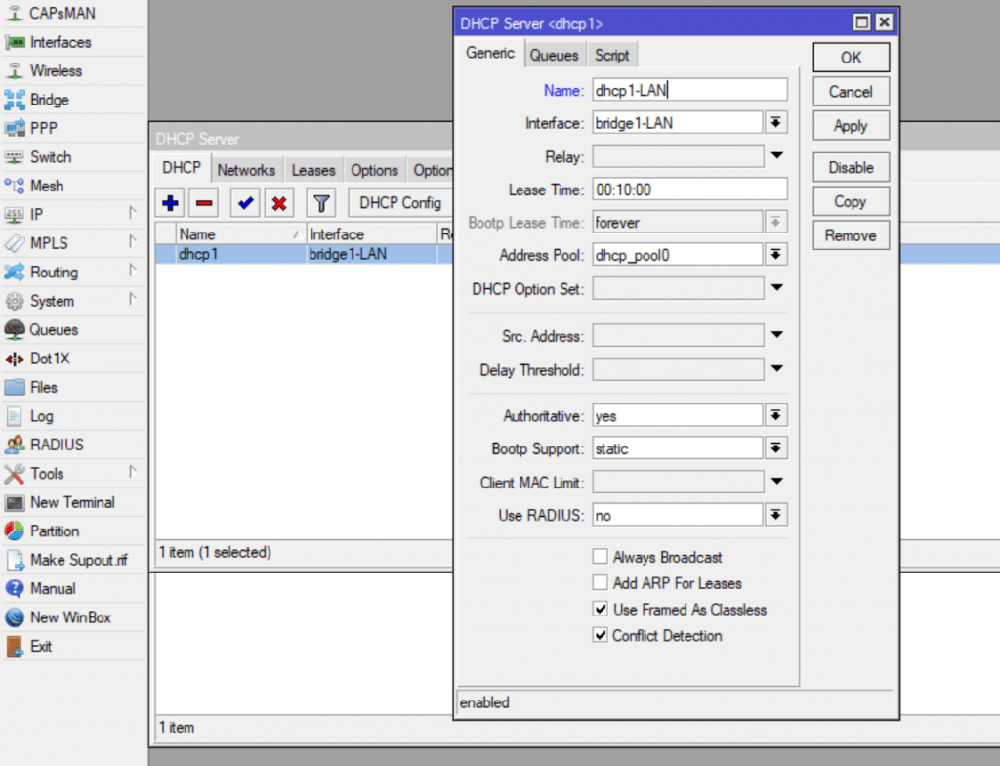1000x766 pixels.
Task: Open the Bootp Support dropdown
Action: click(x=776, y=448)
